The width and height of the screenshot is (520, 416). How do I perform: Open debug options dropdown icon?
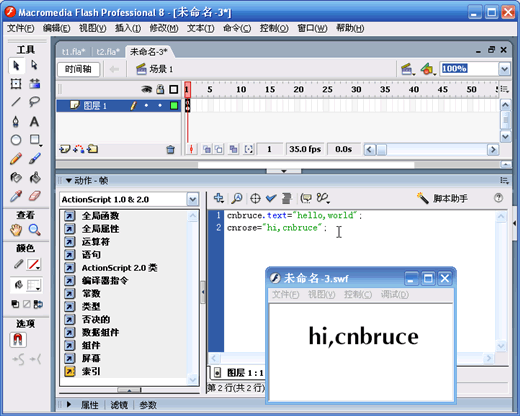[323, 198]
